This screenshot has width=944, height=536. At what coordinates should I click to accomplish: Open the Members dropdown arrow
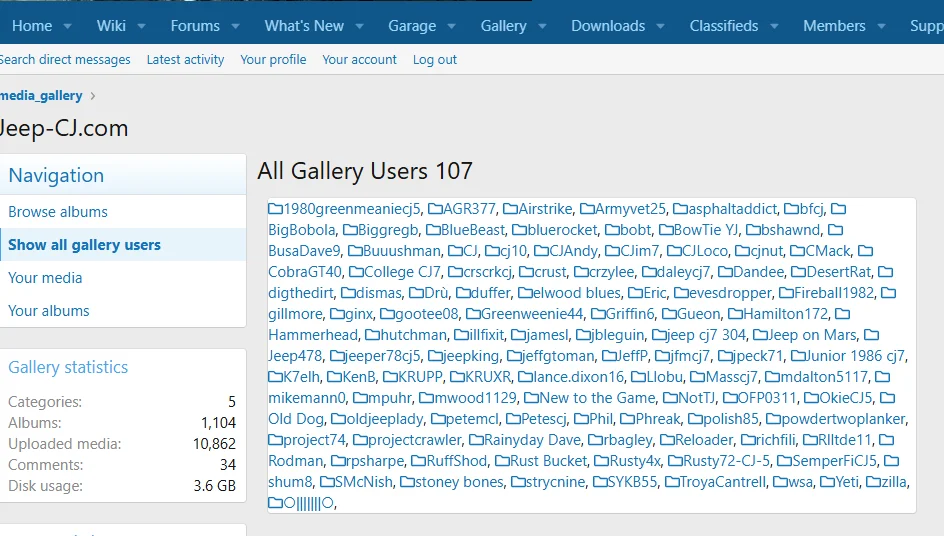pyautogui.click(x=881, y=26)
